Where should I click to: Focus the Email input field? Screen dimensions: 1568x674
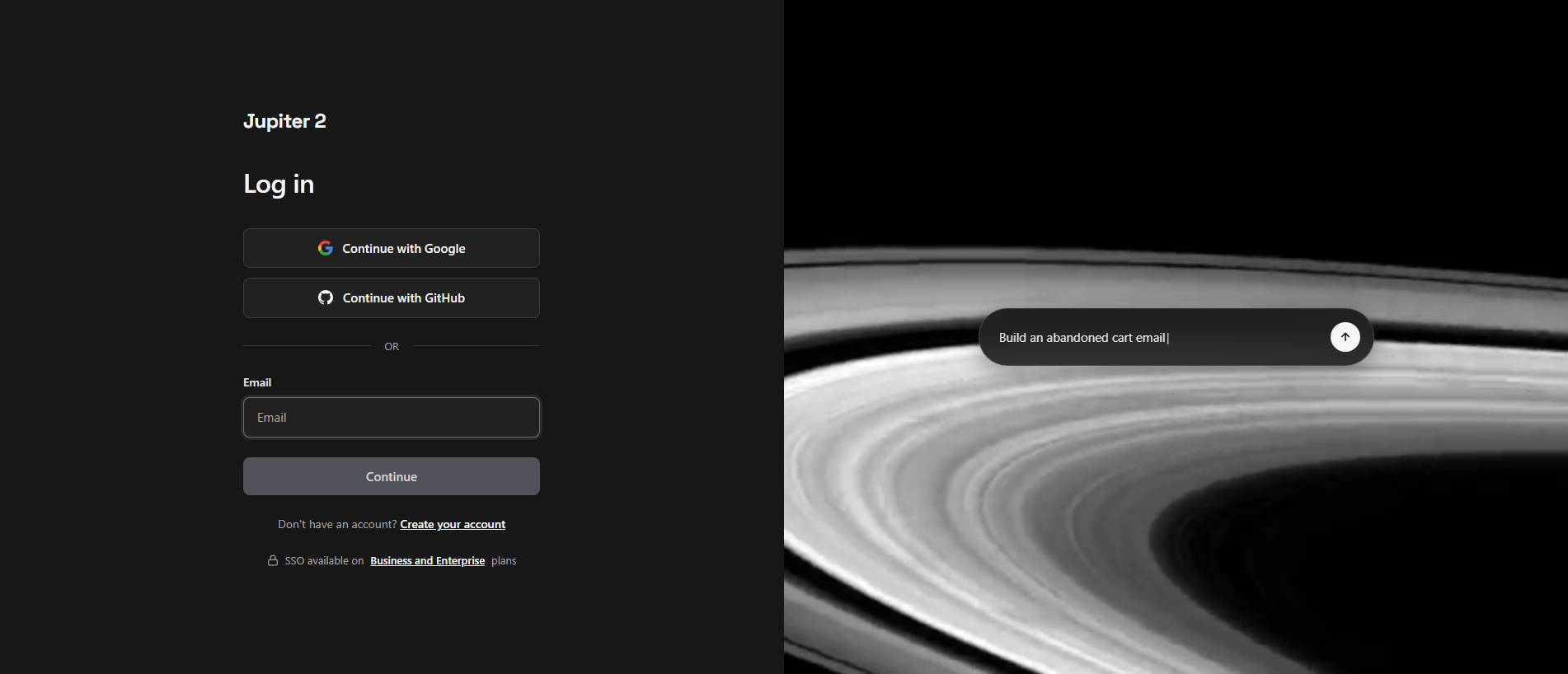click(392, 417)
